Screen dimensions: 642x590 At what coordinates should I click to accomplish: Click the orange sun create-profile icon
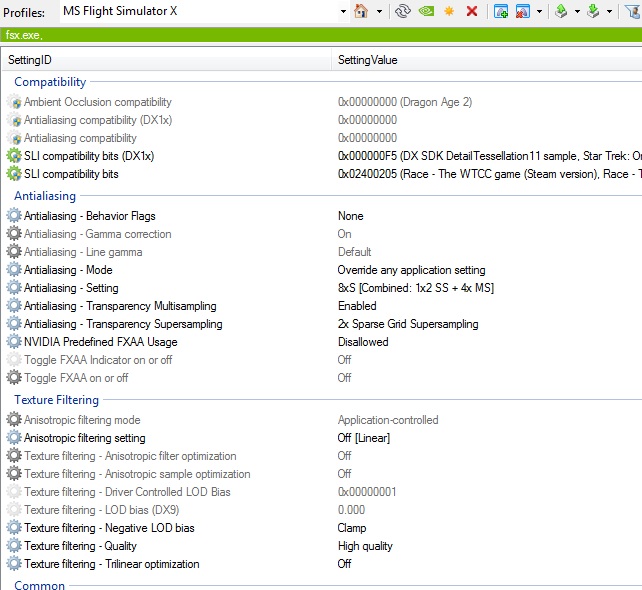click(x=449, y=11)
